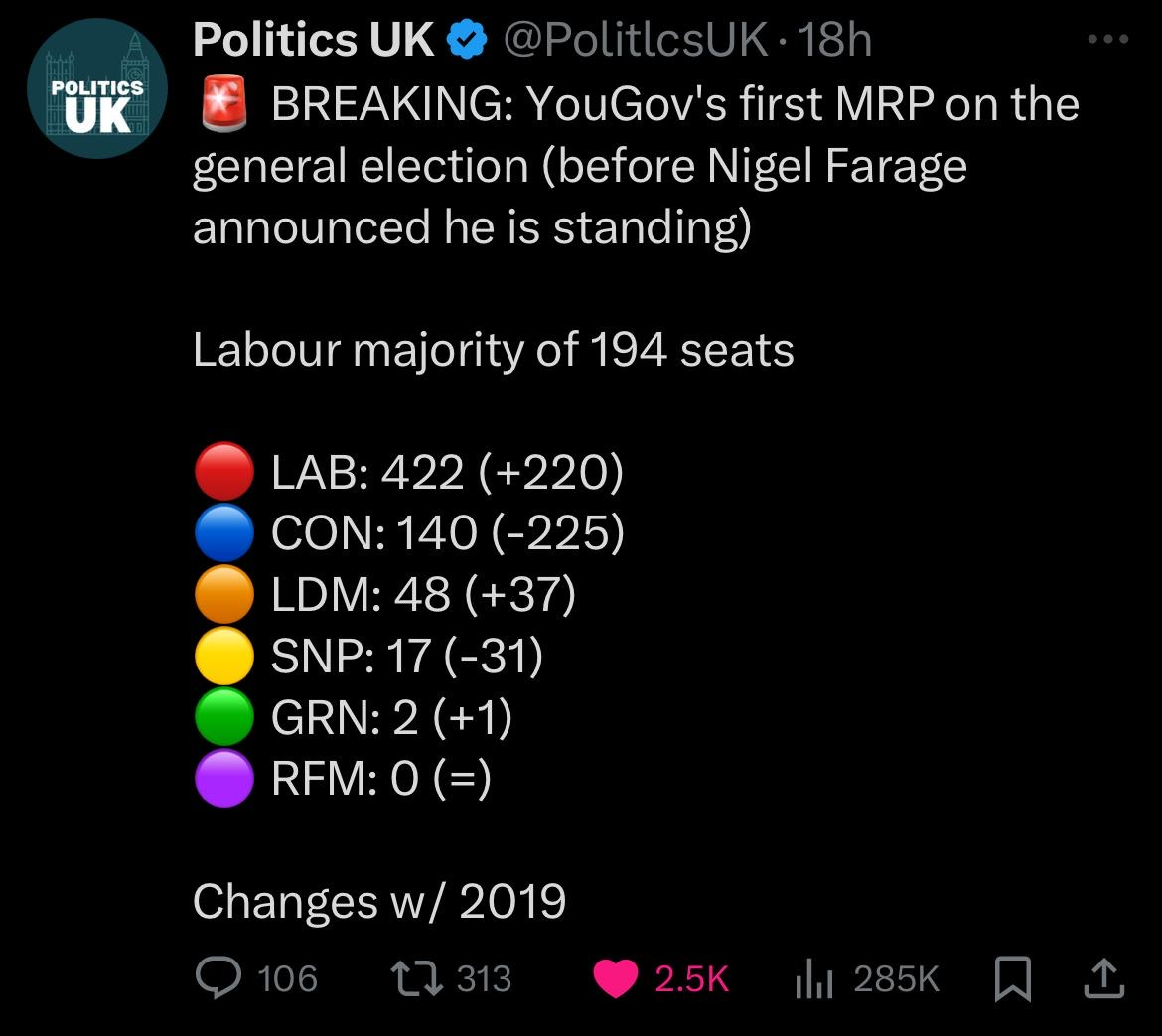The height and width of the screenshot is (1036, 1162).
Task: Open the three-dot more options menu
Action: tap(1108, 39)
